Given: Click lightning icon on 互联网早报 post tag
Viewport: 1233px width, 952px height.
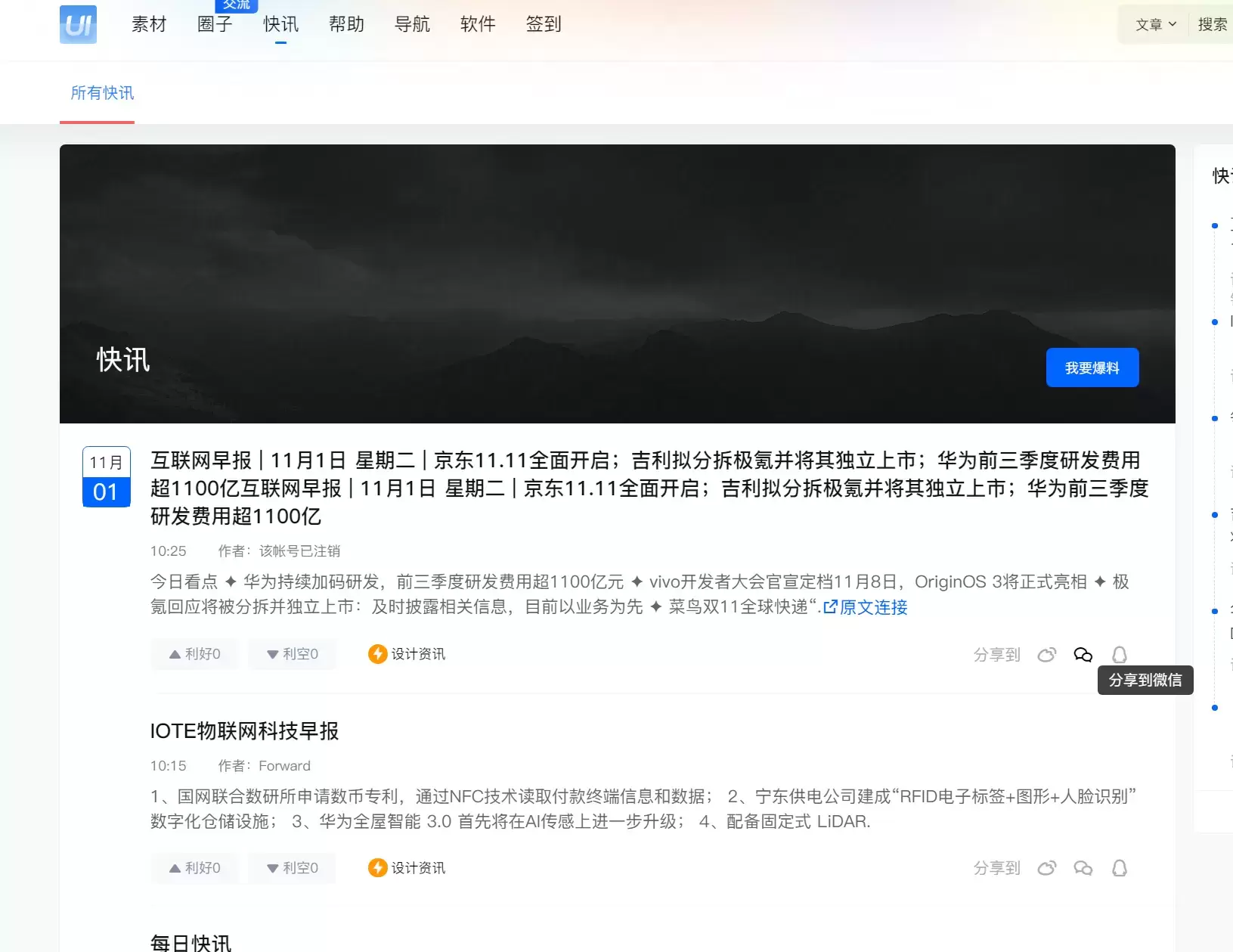Looking at the screenshot, I should (x=377, y=654).
